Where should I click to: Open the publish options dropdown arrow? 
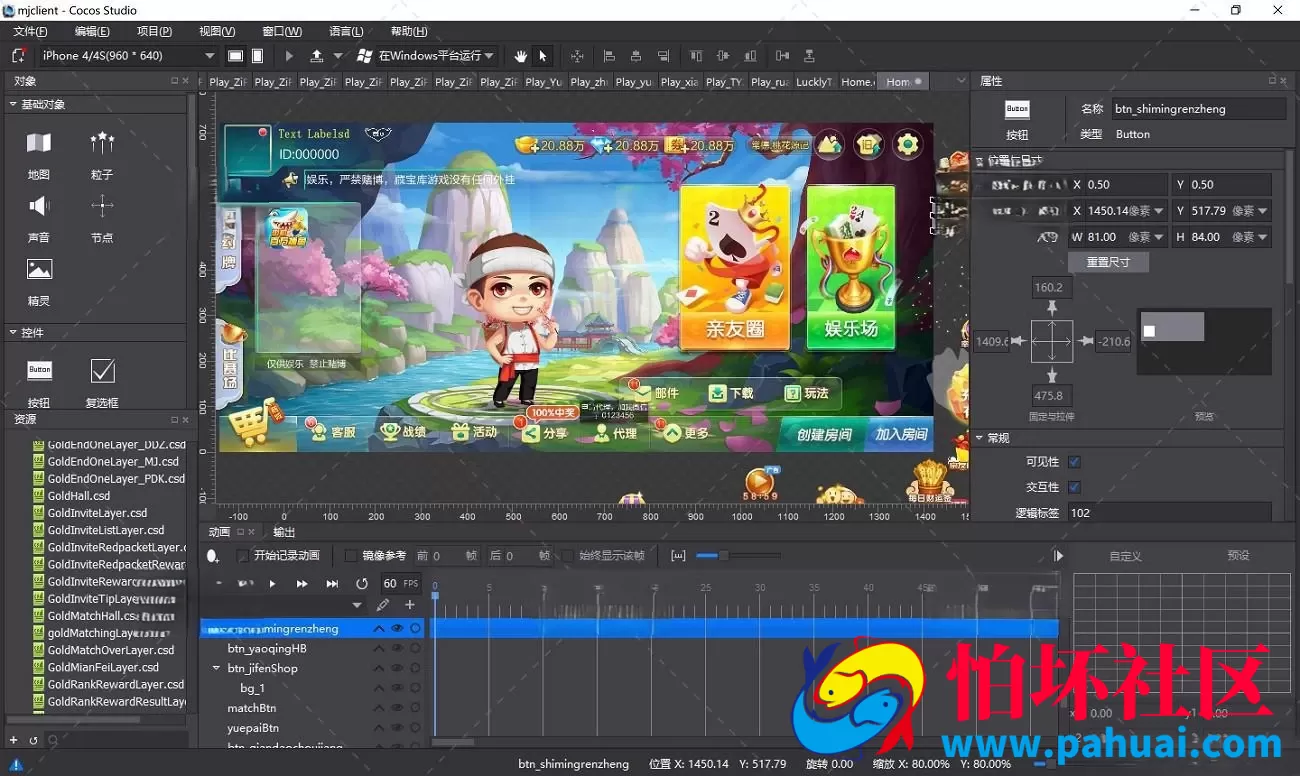pyautogui.click(x=338, y=56)
